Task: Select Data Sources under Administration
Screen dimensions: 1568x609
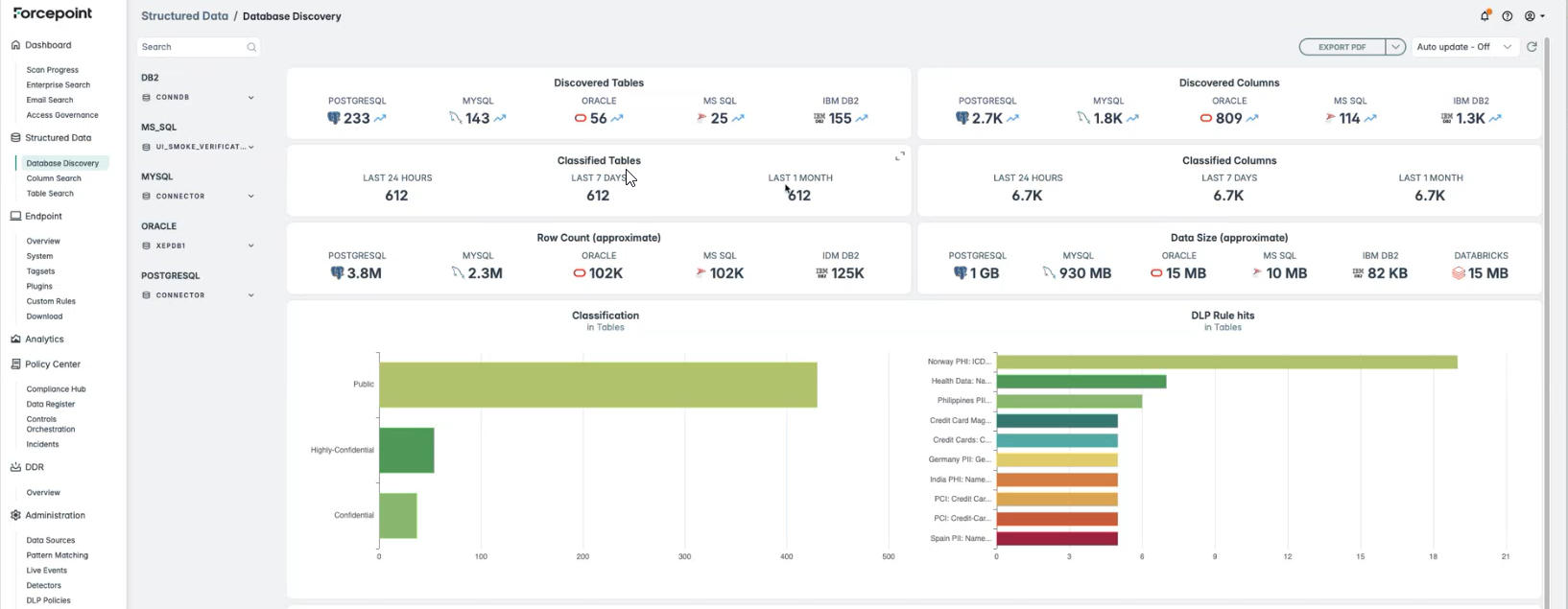Action: tap(51, 541)
